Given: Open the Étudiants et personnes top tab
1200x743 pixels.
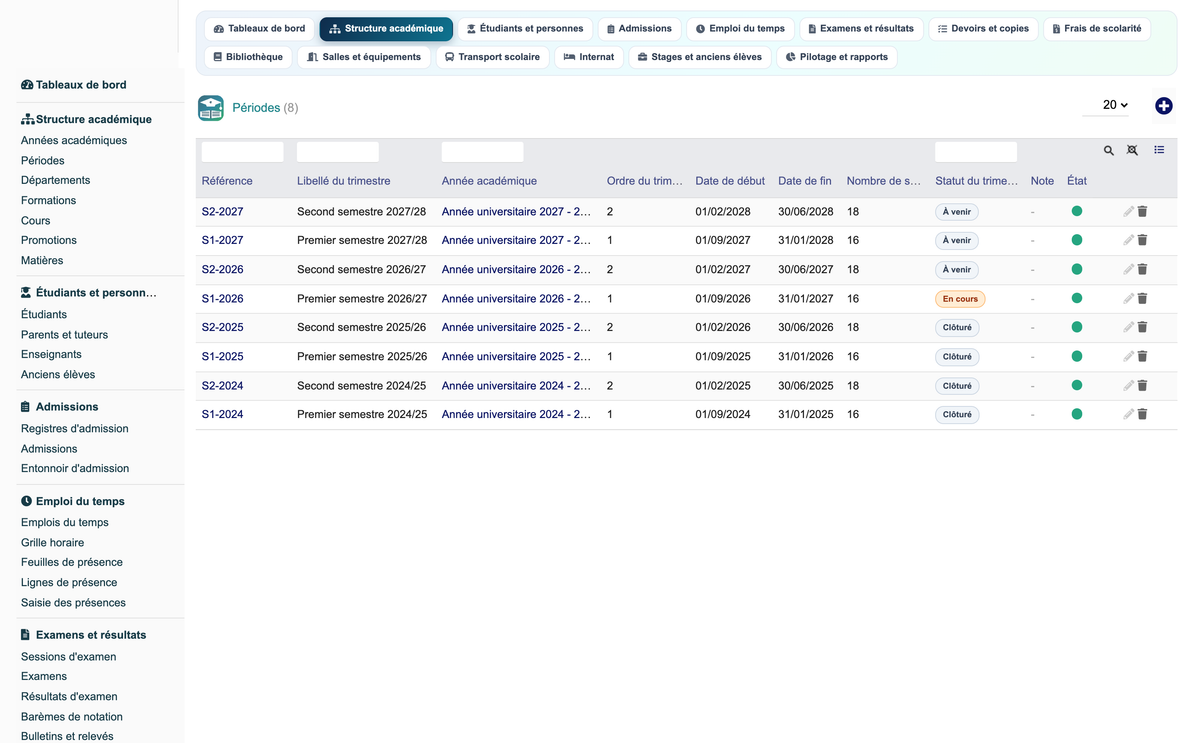Looking at the screenshot, I should coord(525,29).
